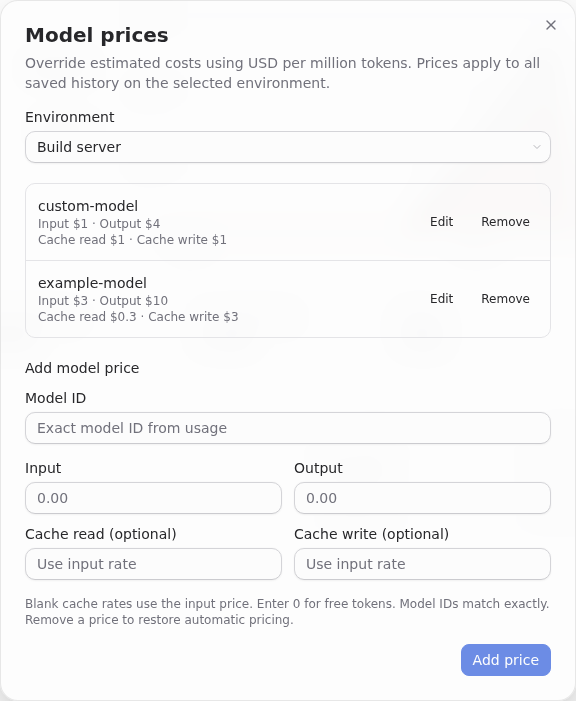Click custom-model Input $1 Output $4 details
576x701 pixels.
[99, 224]
